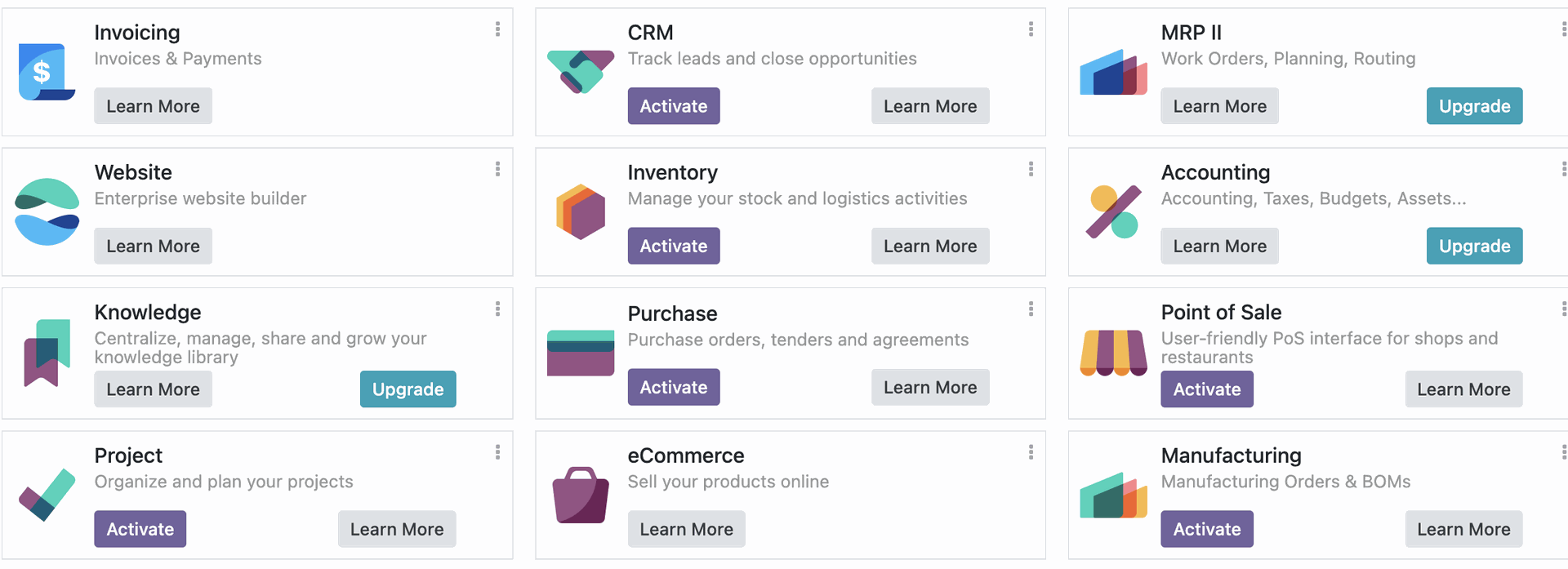
Task: Click the Point of Sale awning icon
Action: tap(1113, 353)
